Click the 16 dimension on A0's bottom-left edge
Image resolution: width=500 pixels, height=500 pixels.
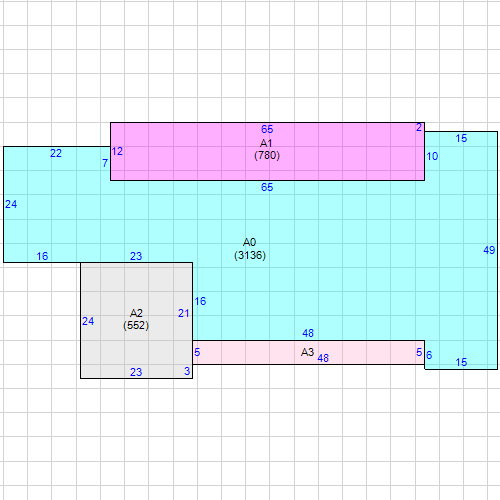42,256
